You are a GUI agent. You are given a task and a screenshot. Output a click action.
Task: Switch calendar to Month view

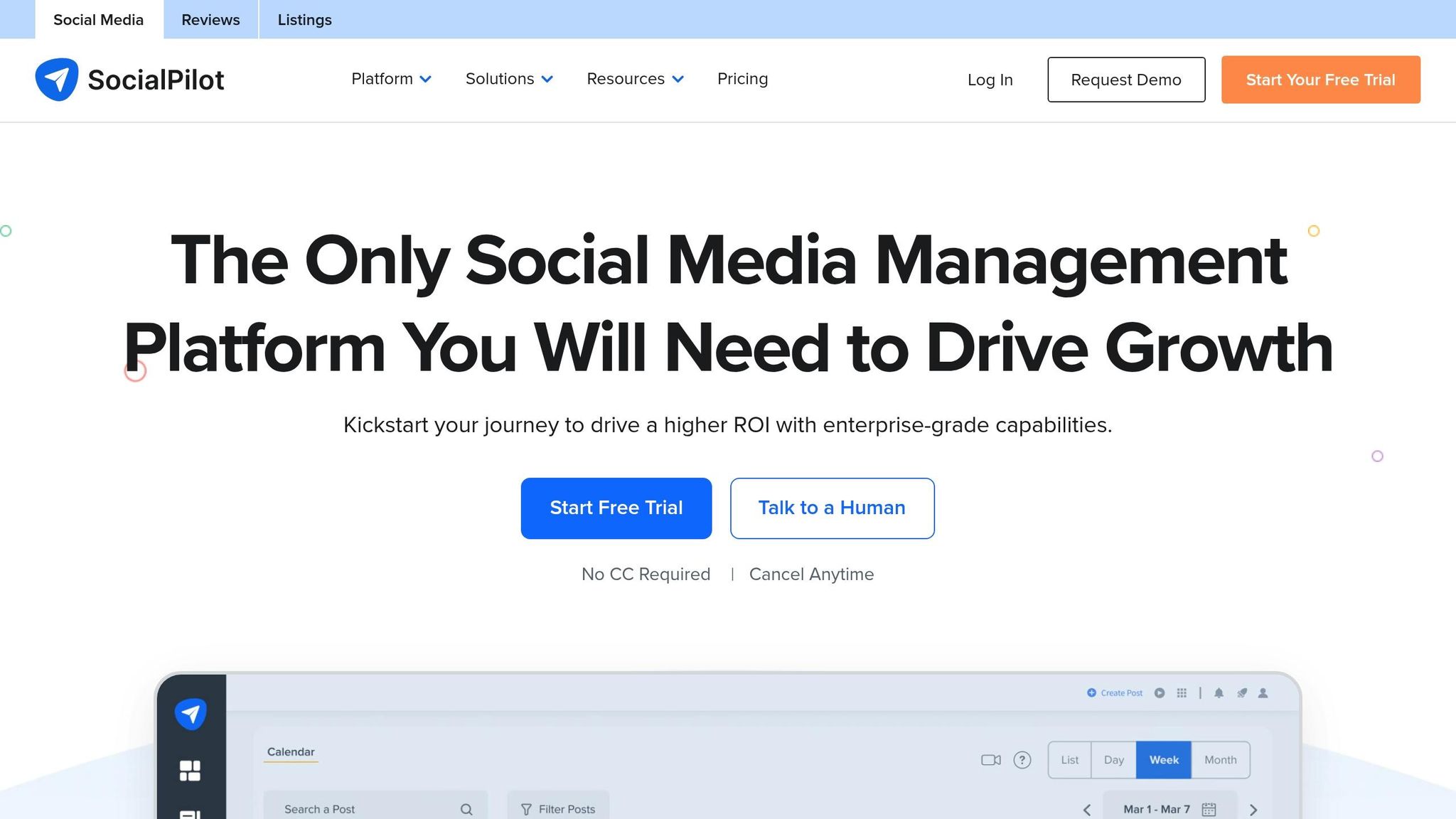pos(1220,759)
